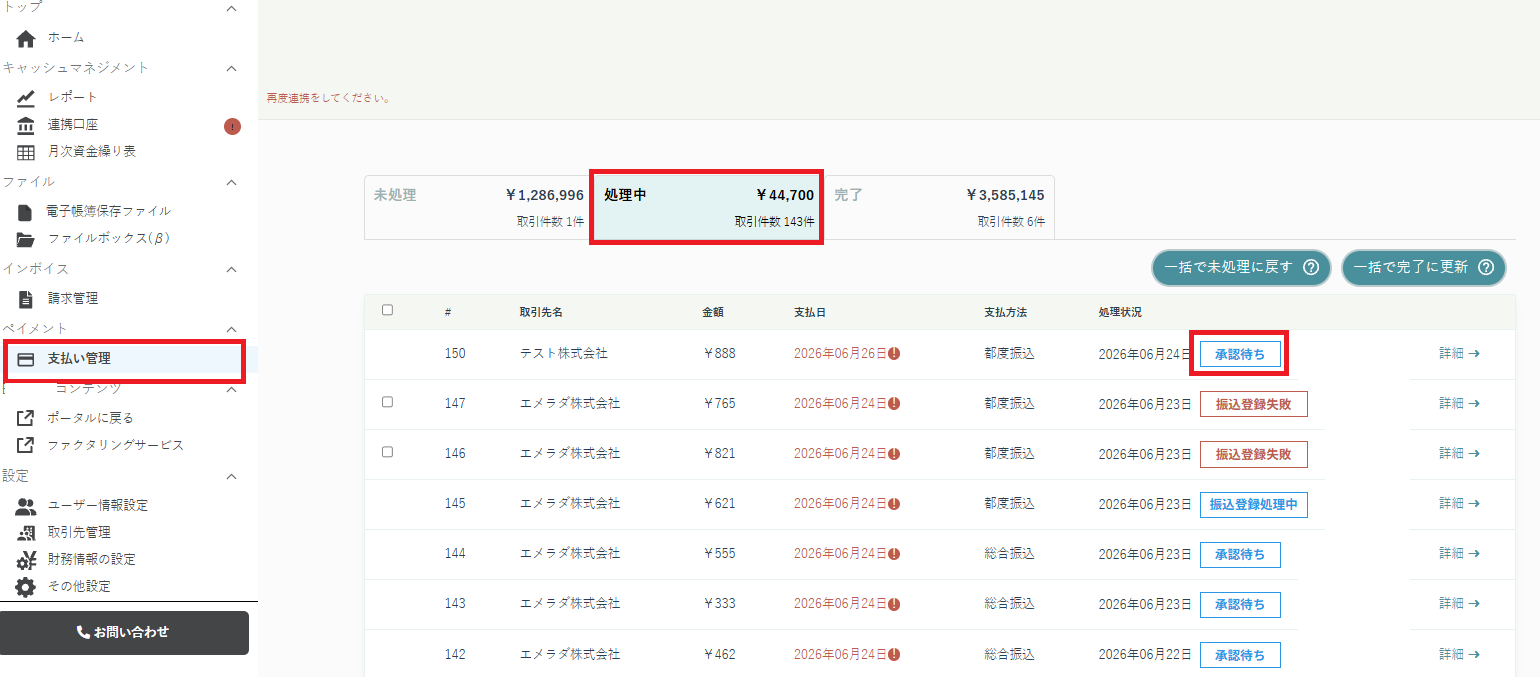This screenshot has width=1540, height=677.
Task: Open 詳細 link for row 147
Action: pos(1459,404)
